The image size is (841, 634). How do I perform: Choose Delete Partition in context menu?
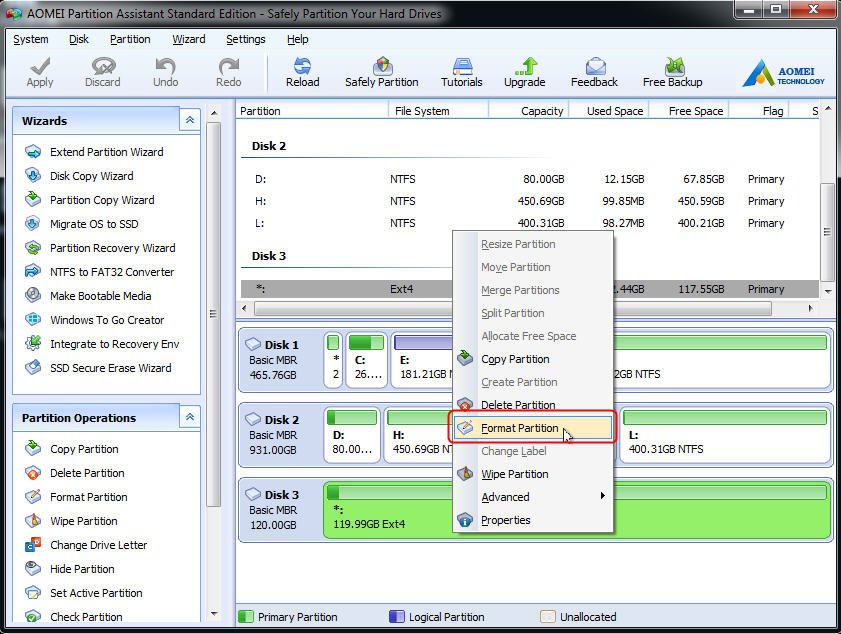pos(533,405)
